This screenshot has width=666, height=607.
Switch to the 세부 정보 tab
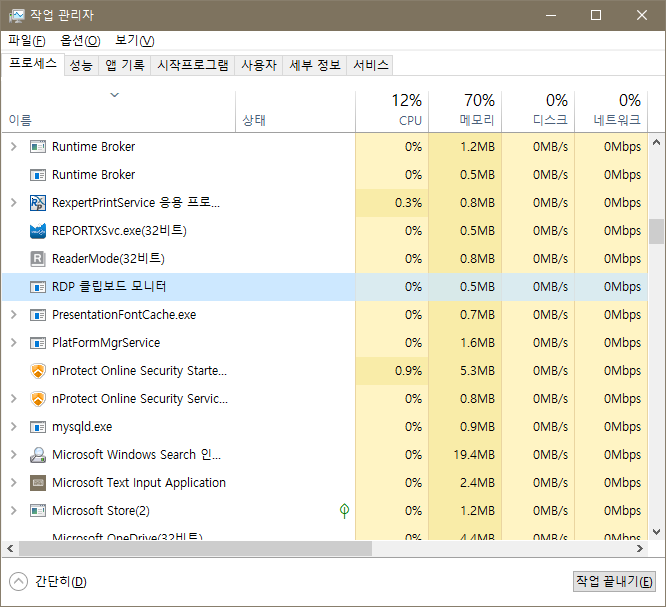(x=315, y=65)
